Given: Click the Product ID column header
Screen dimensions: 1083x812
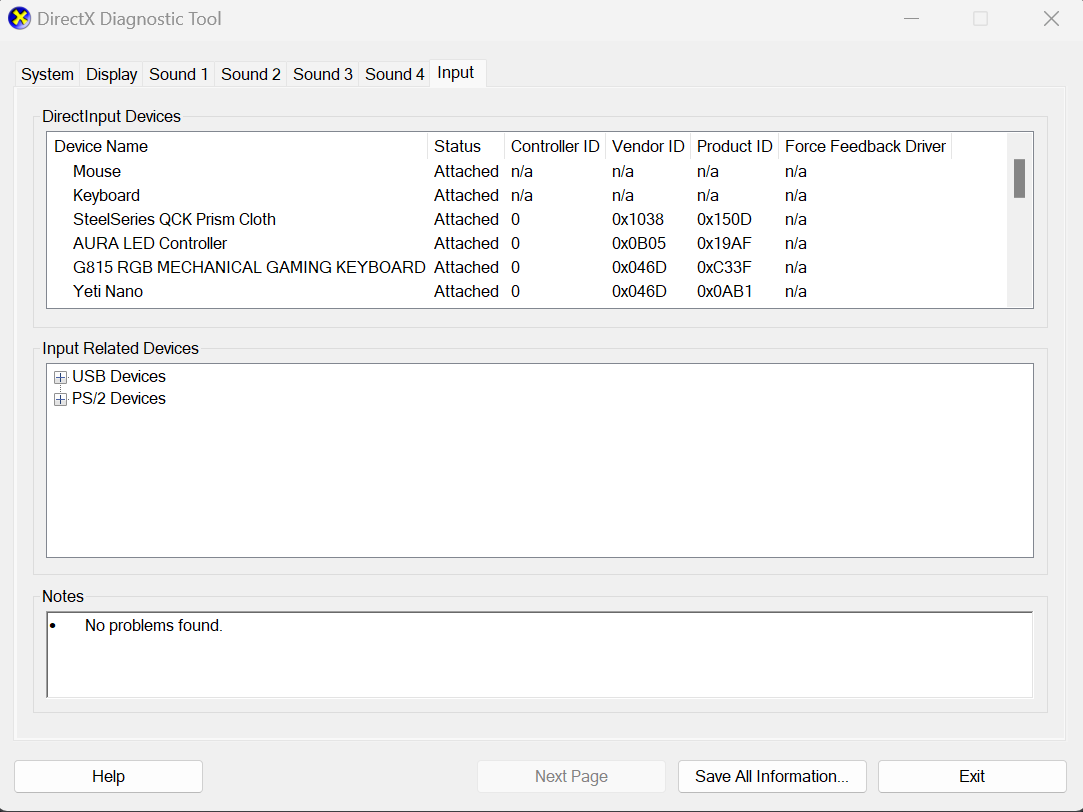Looking at the screenshot, I should click(734, 146).
